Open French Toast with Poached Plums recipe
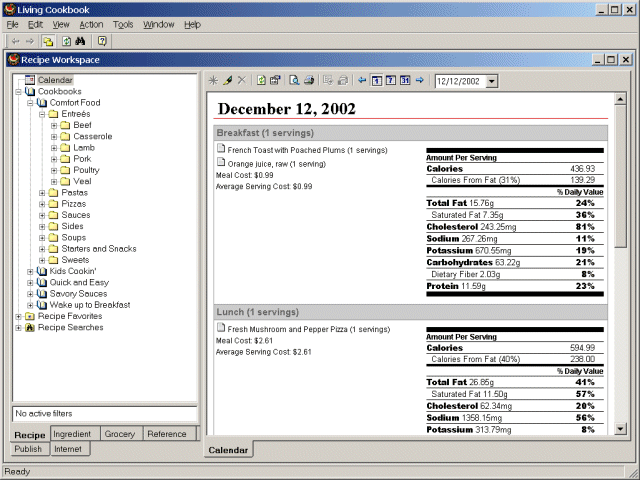The width and height of the screenshot is (640, 480). 307,150
